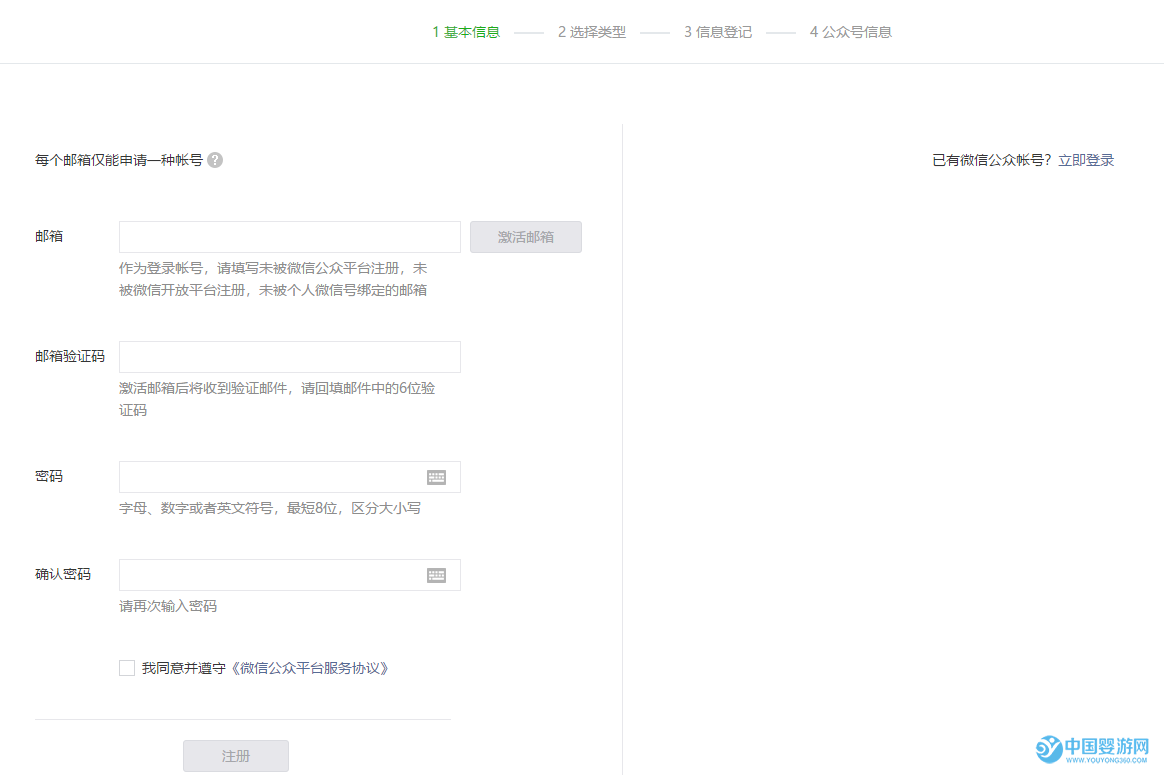Click the keyboard icon in the 密码 field
Viewport: 1164px width, 775px height.
(x=437, y=476)
